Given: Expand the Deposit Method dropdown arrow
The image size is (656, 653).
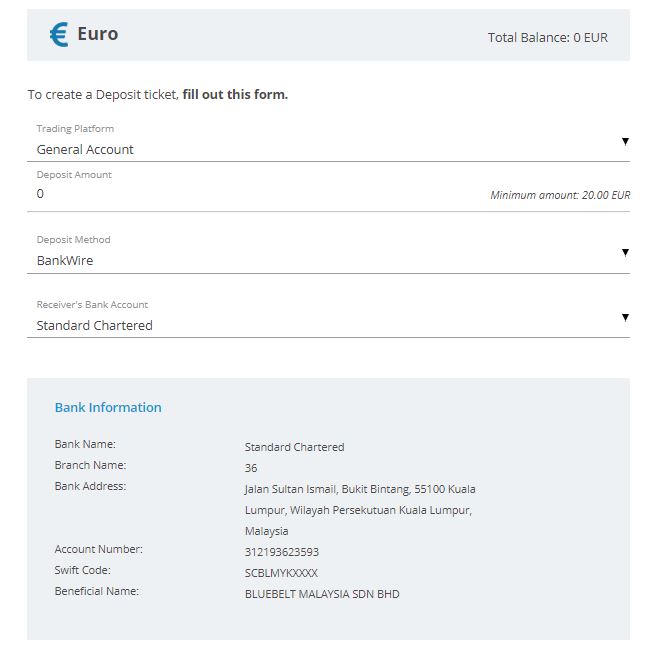Looking at the screenshot, I should 625,252.
